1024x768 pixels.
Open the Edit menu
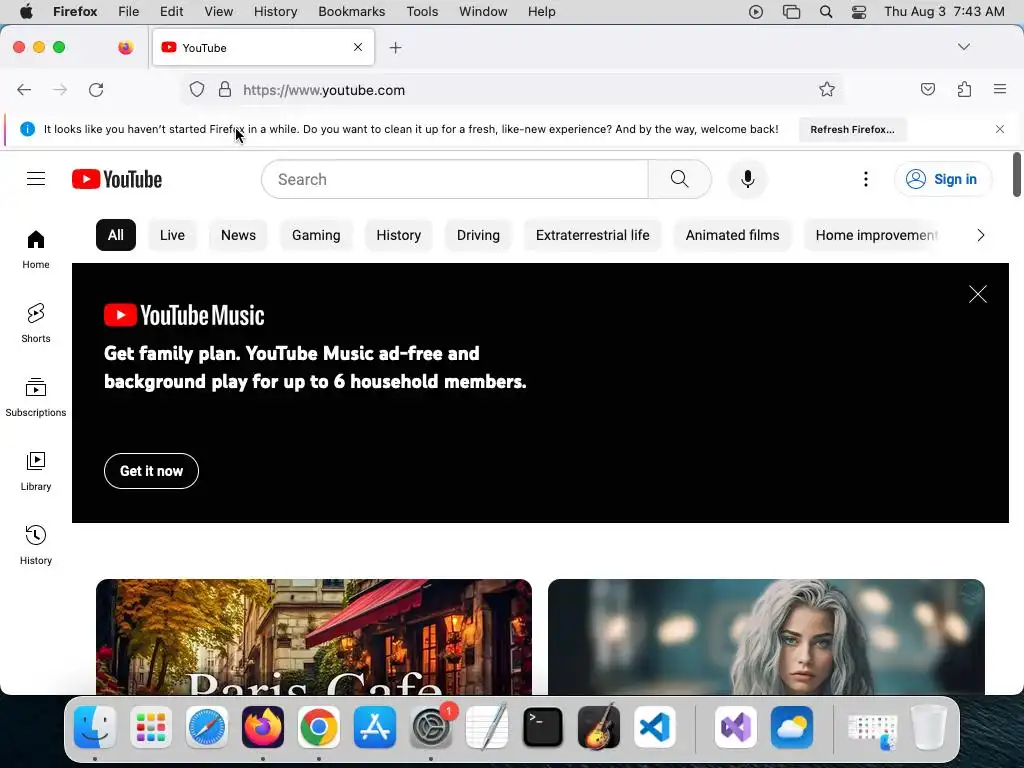tap(171, 12)
